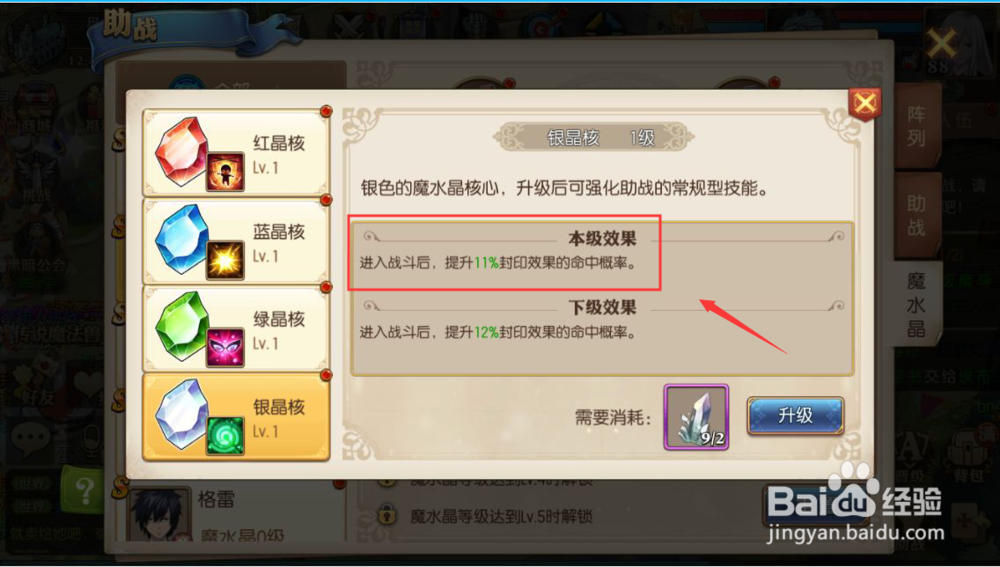
Task: Select the red crystal core gem icon
Action: (182, 151)
